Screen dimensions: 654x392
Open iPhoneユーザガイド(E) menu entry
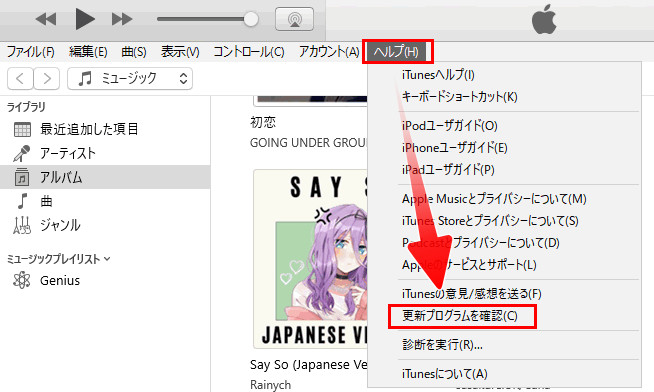[x=455, y=148]
